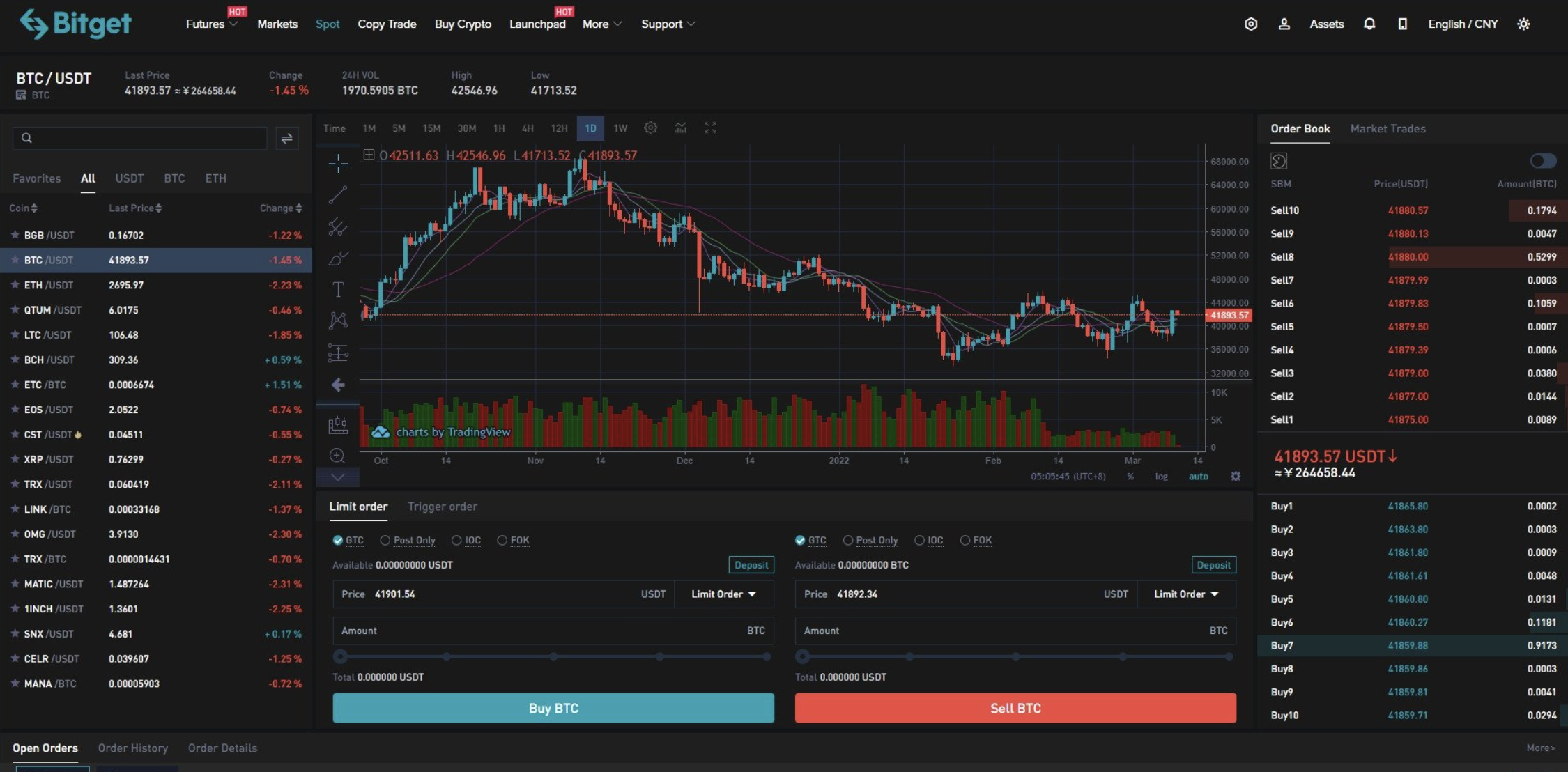1568x772 pixels.
Task: Select GTC option in sell panel
Action: point(810,540)
